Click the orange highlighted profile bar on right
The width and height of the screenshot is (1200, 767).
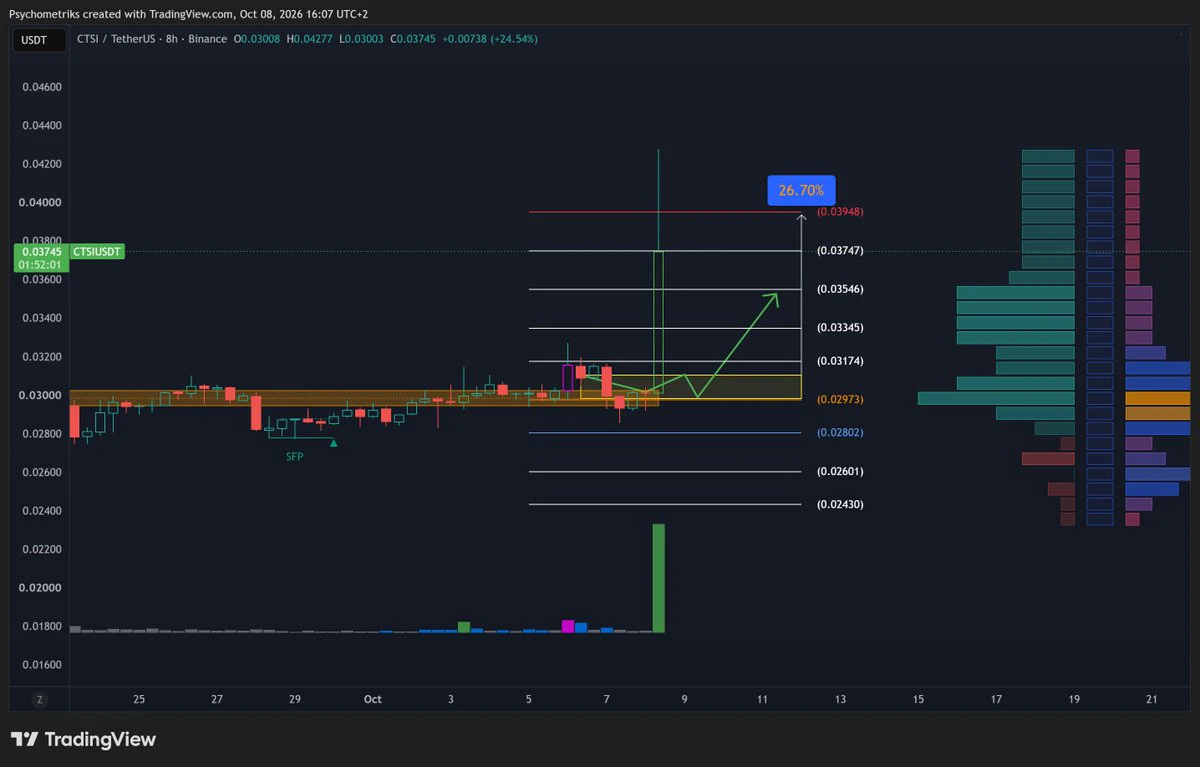tap(1158, 398)
